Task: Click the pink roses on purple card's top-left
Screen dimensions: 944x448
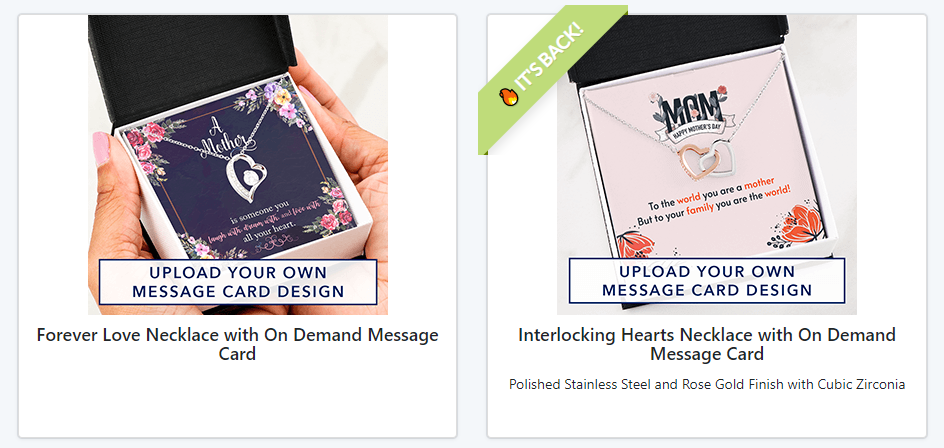Action: (145, 145)
